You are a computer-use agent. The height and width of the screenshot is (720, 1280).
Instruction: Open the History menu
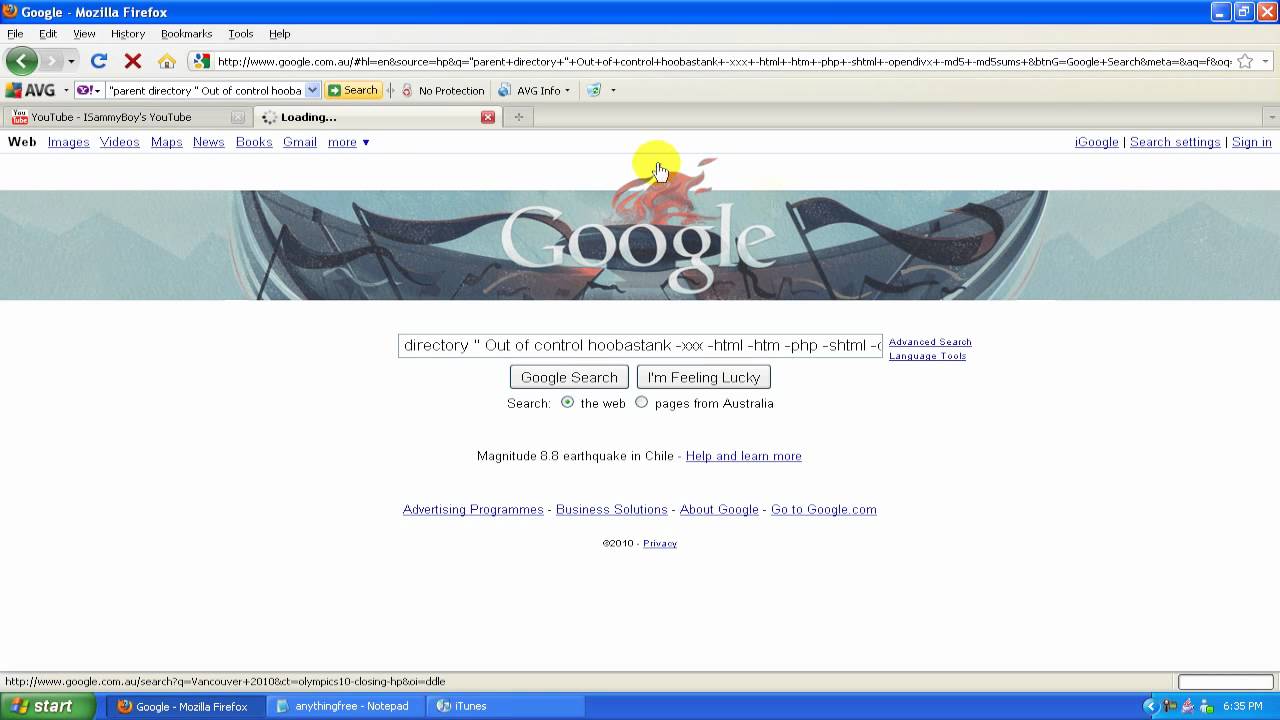128,33
